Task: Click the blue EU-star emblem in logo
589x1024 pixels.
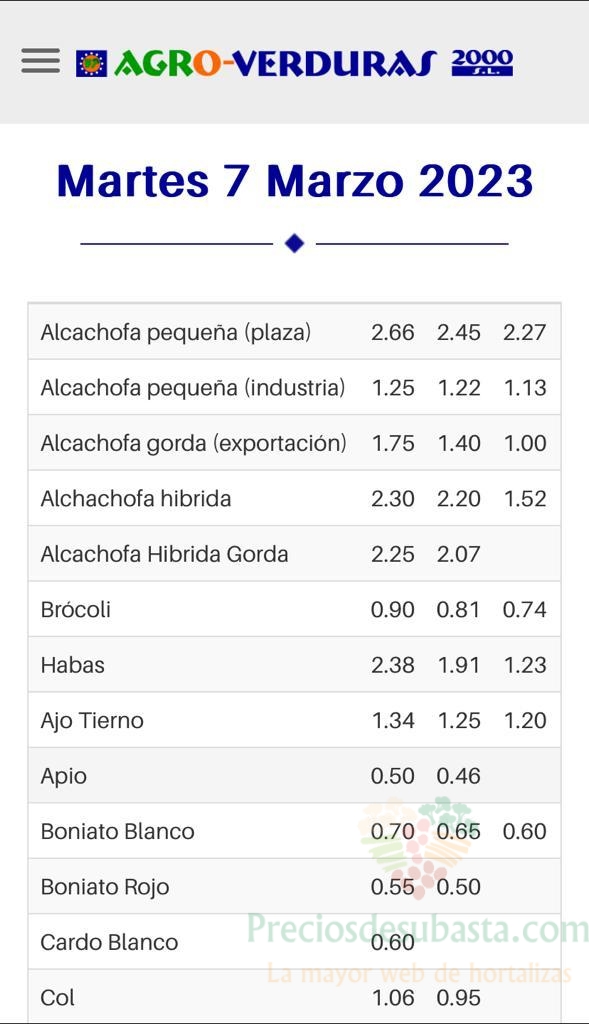Action: tap(91, 64)
